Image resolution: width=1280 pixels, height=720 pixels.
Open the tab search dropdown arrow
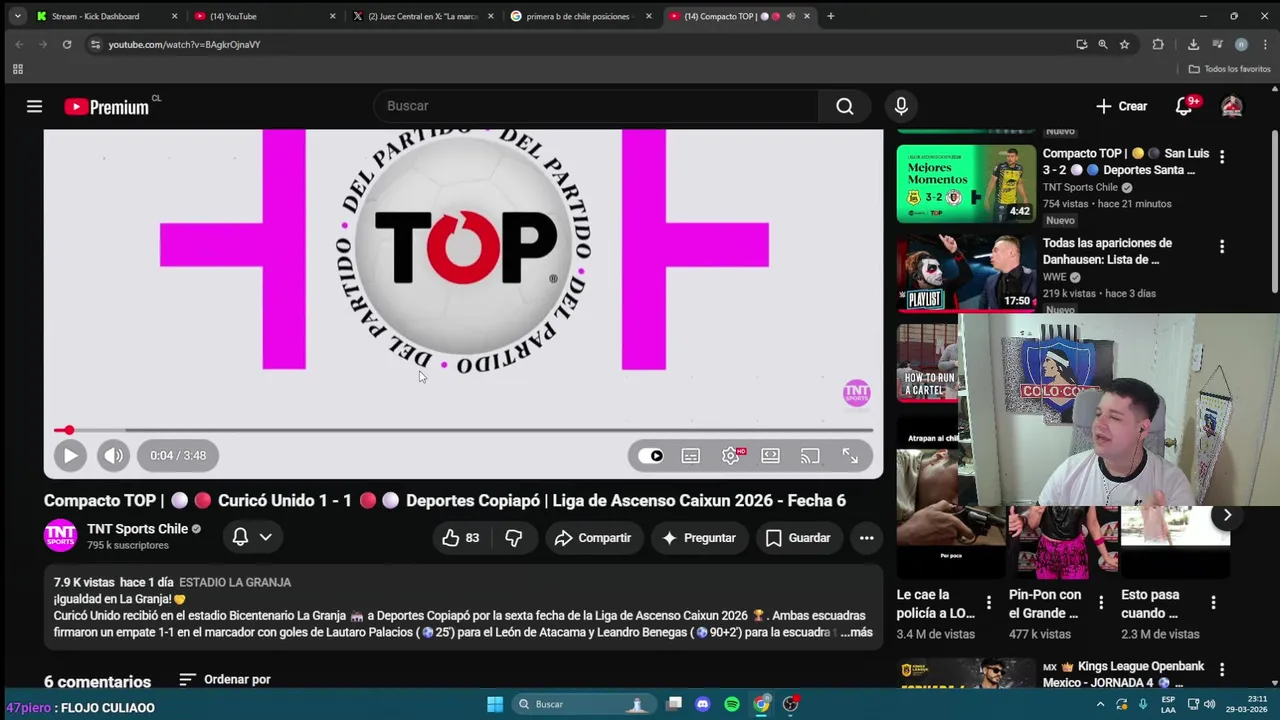coord(17,16)
